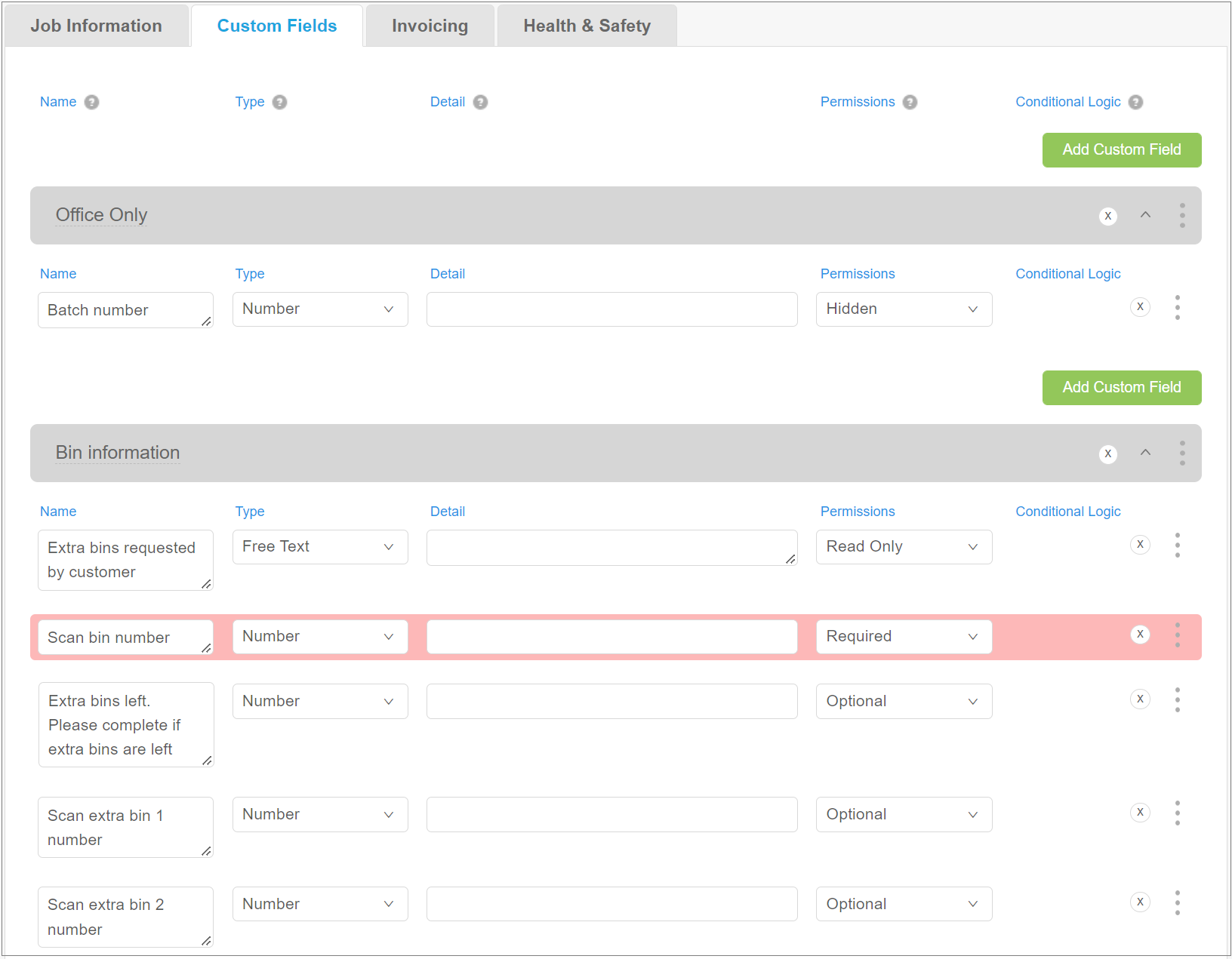
Task: View help for the Detail column
Action: pos(482,102)
